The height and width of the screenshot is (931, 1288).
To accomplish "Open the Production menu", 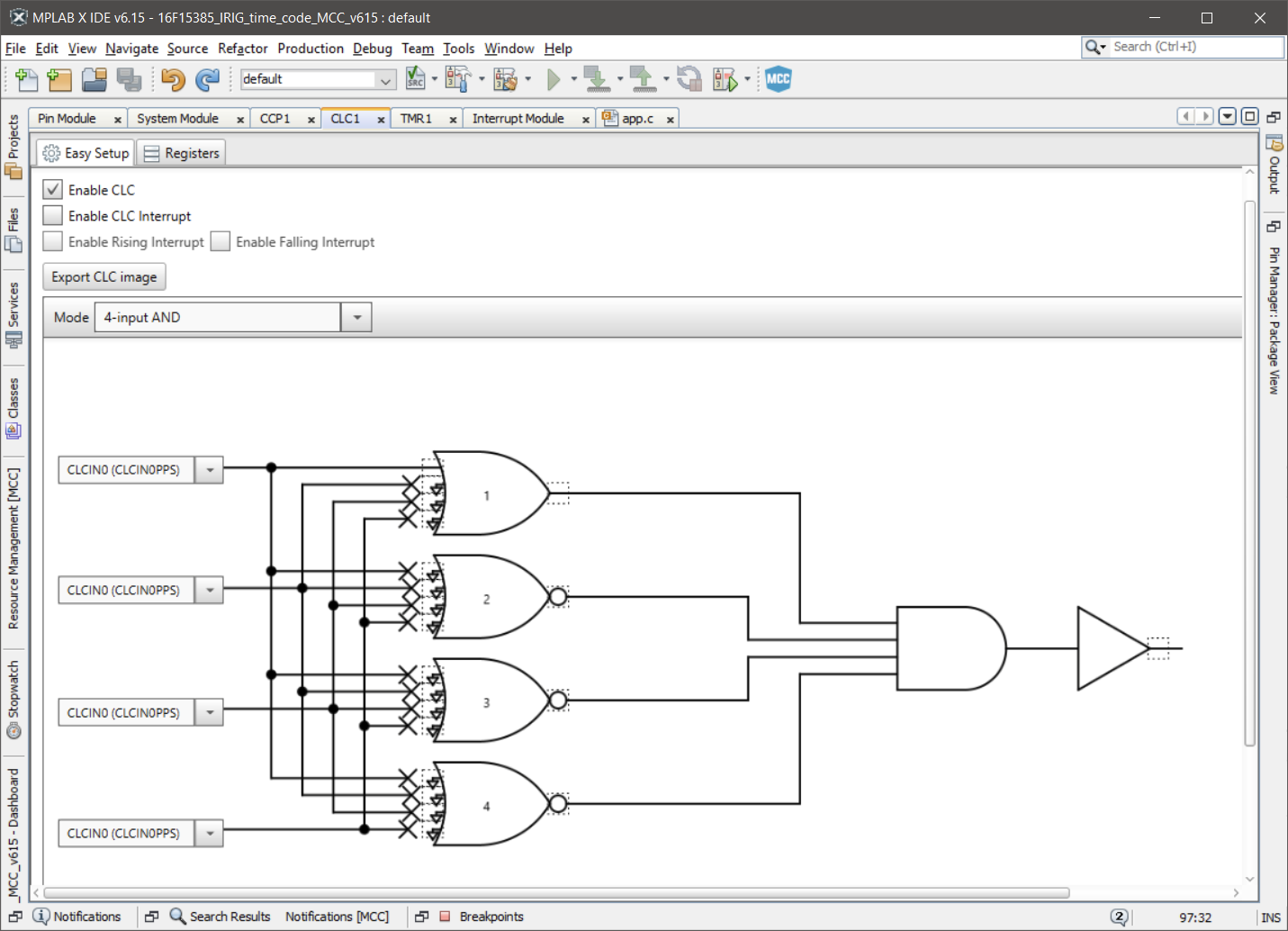I will tap(310, 49).
